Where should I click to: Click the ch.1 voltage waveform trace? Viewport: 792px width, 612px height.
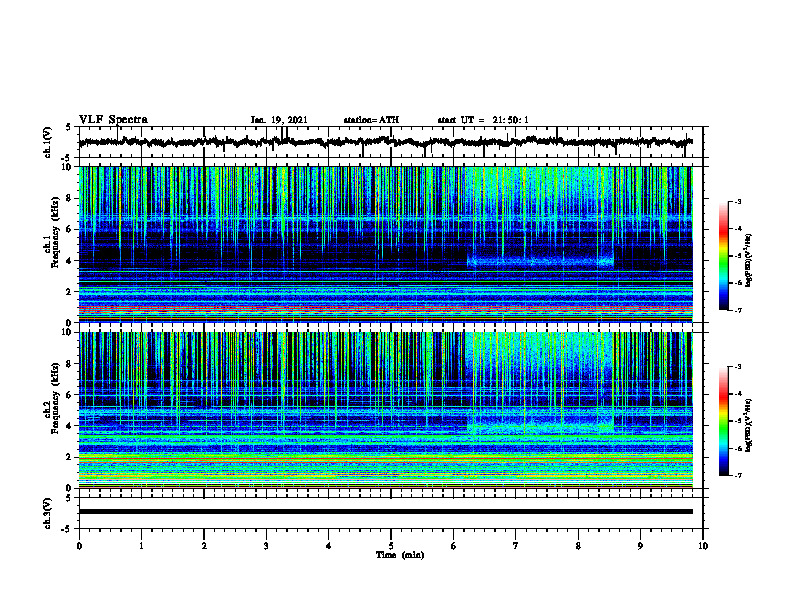(x=385, y=142)
